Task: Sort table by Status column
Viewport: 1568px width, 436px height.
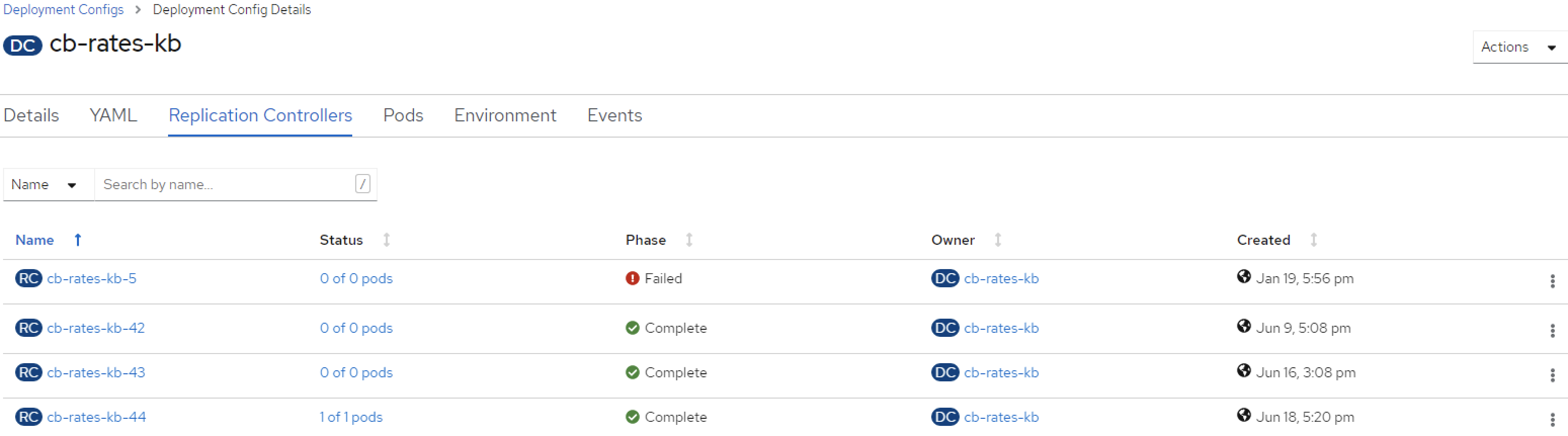Action: tap(387, 240)
